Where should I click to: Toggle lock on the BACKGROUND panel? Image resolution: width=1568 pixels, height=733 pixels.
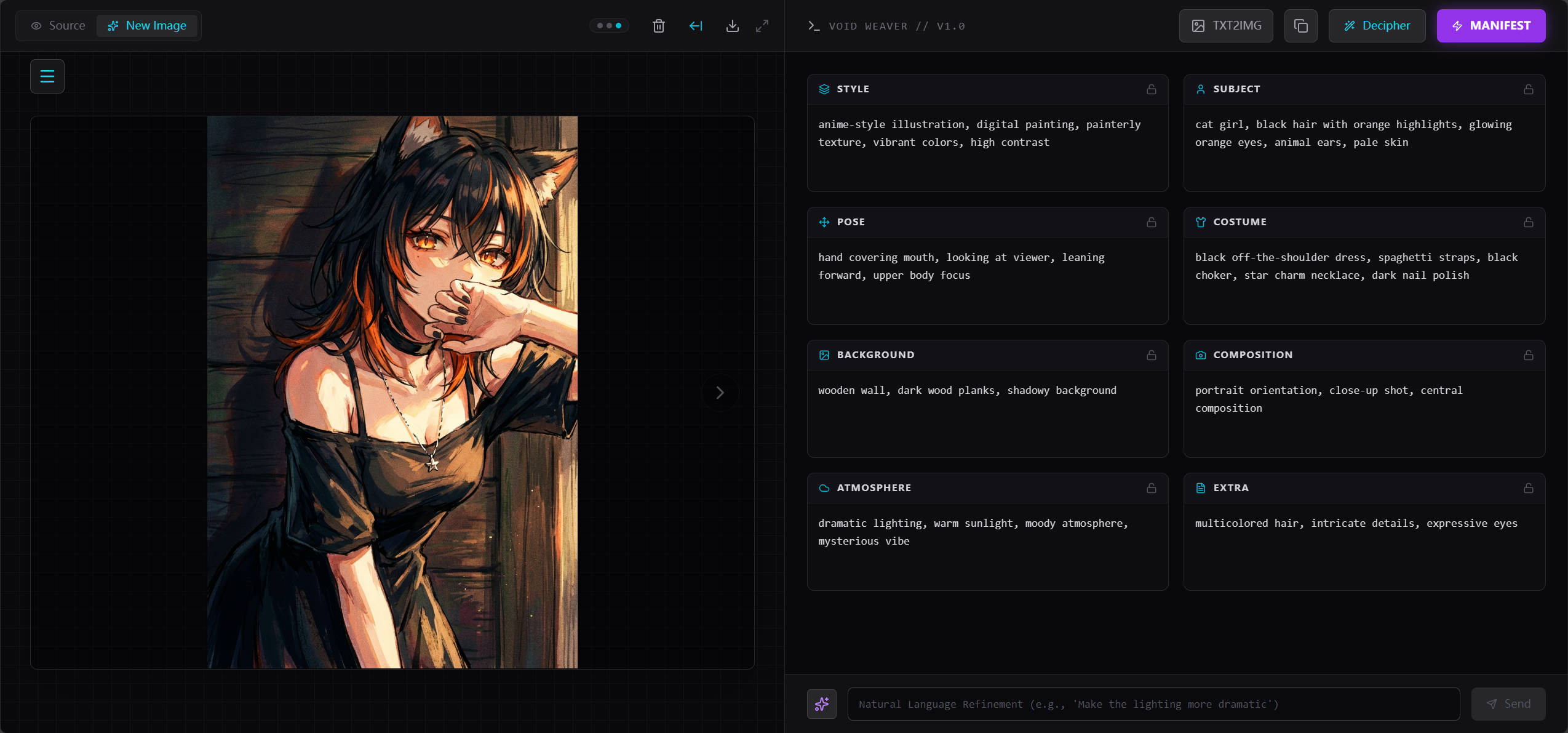tap(1152, 355)
